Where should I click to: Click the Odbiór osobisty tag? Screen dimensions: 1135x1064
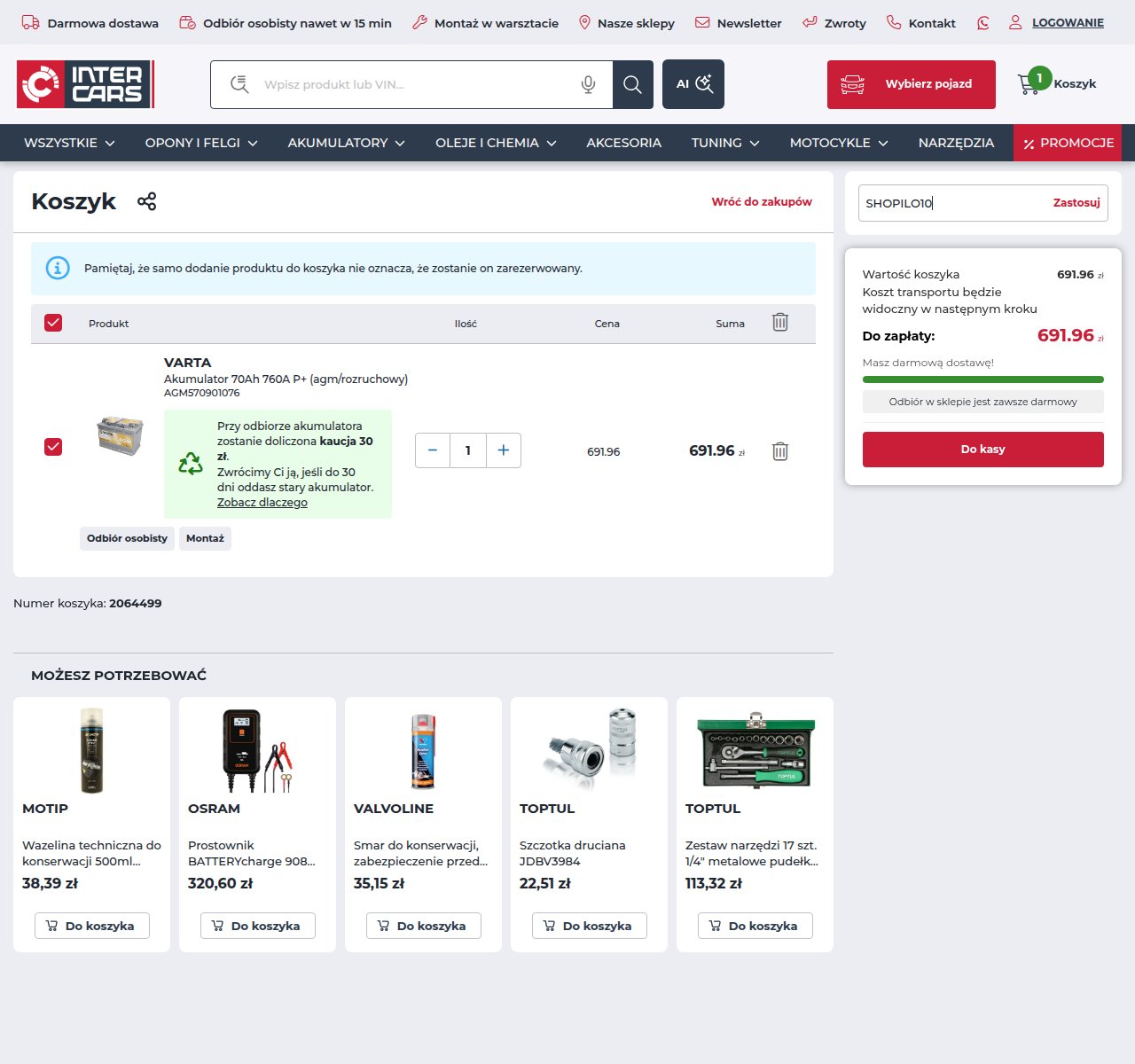127,538
